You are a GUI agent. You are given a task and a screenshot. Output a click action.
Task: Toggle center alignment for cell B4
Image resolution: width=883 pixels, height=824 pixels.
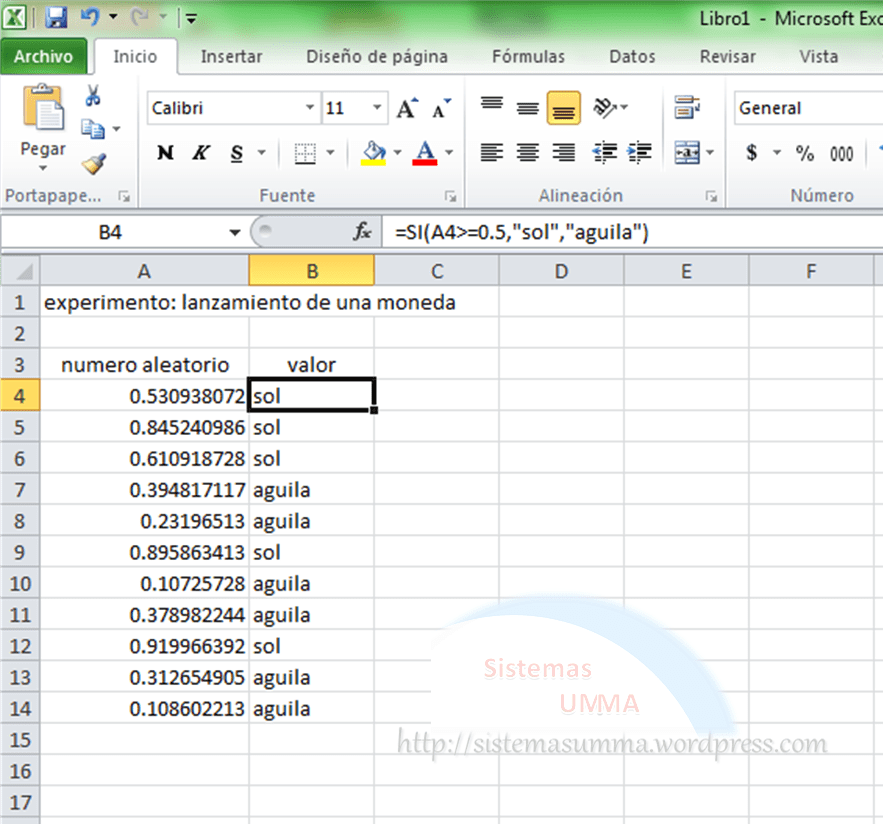pos(527,153)
